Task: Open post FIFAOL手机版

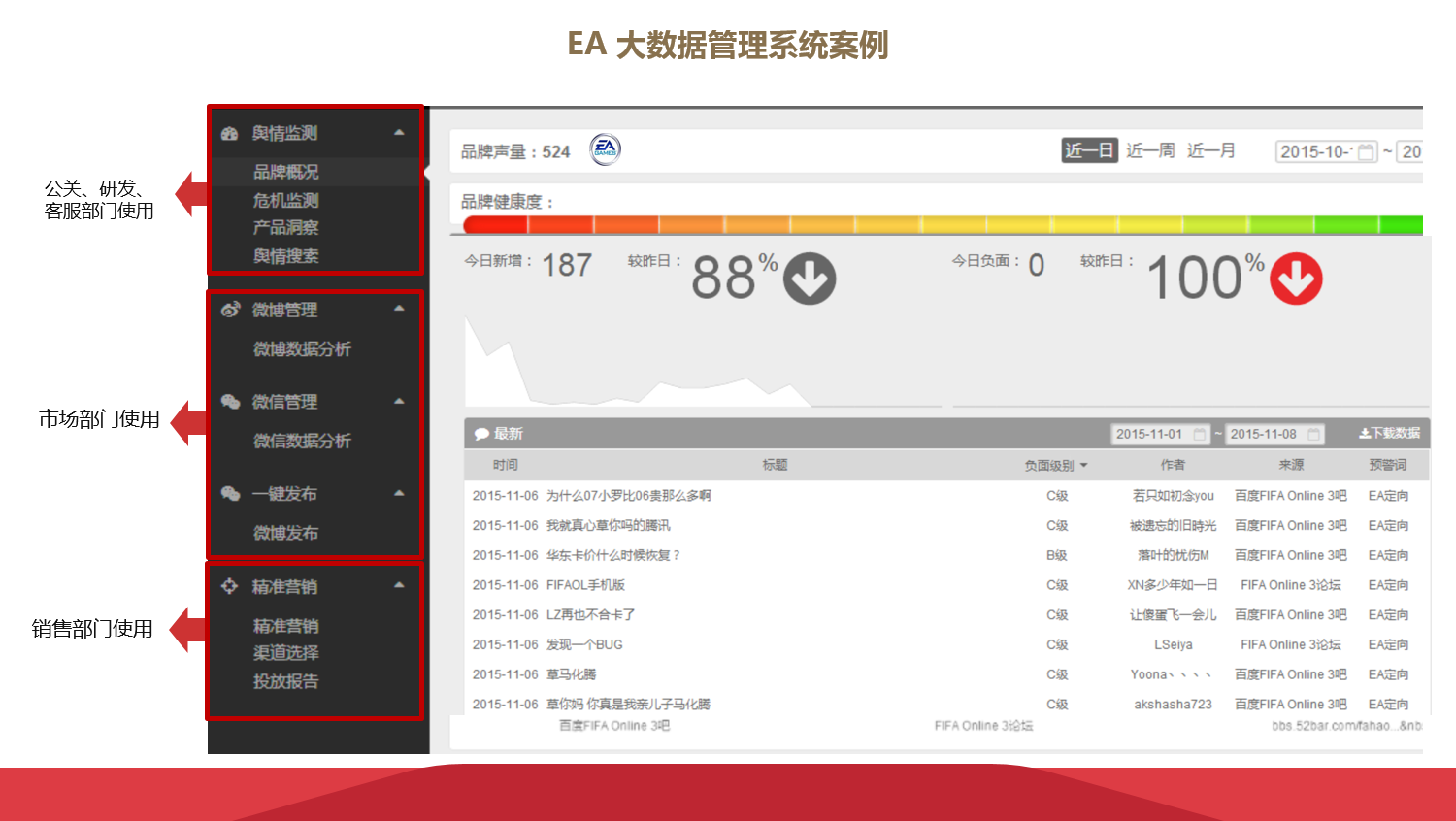Action: (x=585, y=585)
